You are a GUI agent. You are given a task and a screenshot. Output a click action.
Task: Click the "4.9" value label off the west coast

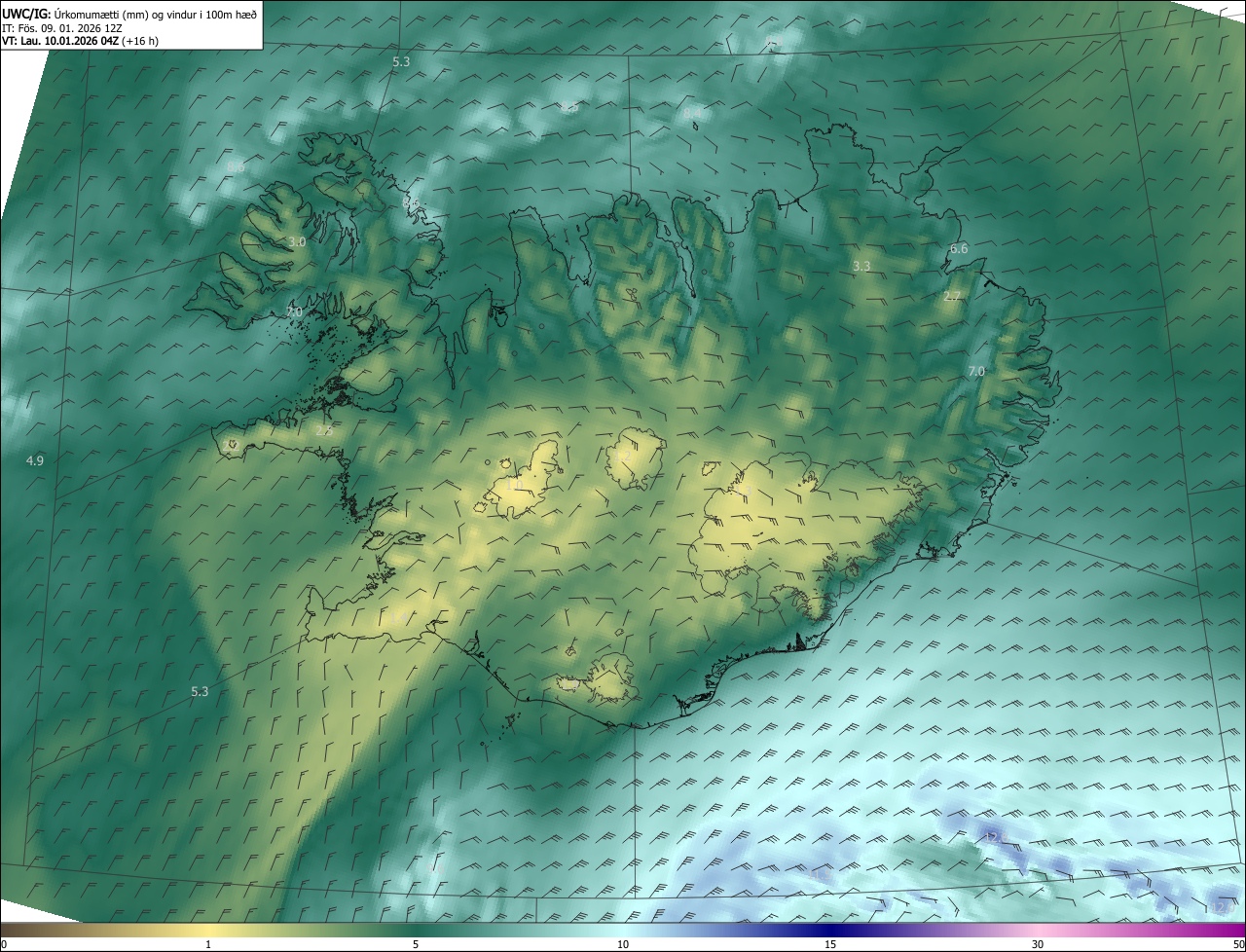tap(35, 460)
